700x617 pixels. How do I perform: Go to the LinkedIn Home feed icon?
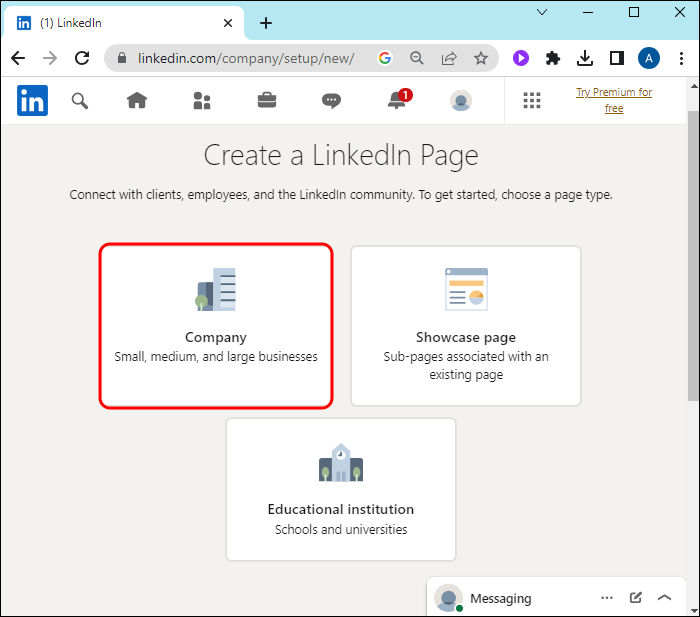(x=137, y=100)
